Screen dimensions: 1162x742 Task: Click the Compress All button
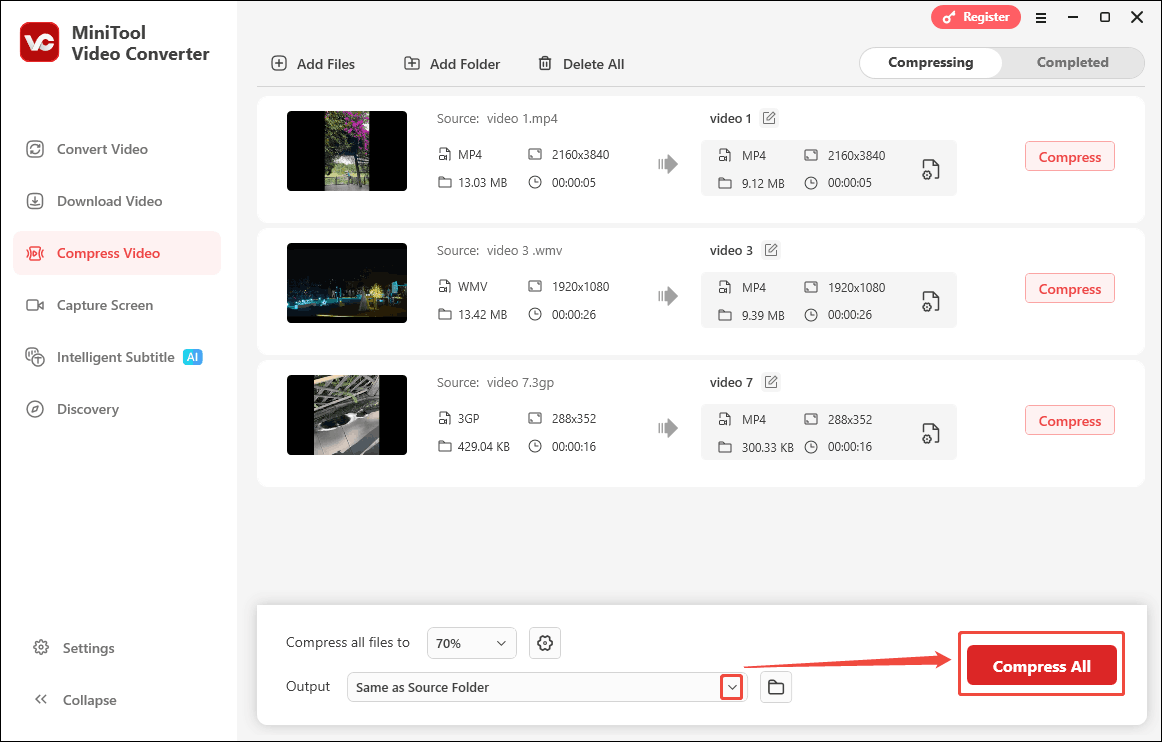pos(1041,664)
